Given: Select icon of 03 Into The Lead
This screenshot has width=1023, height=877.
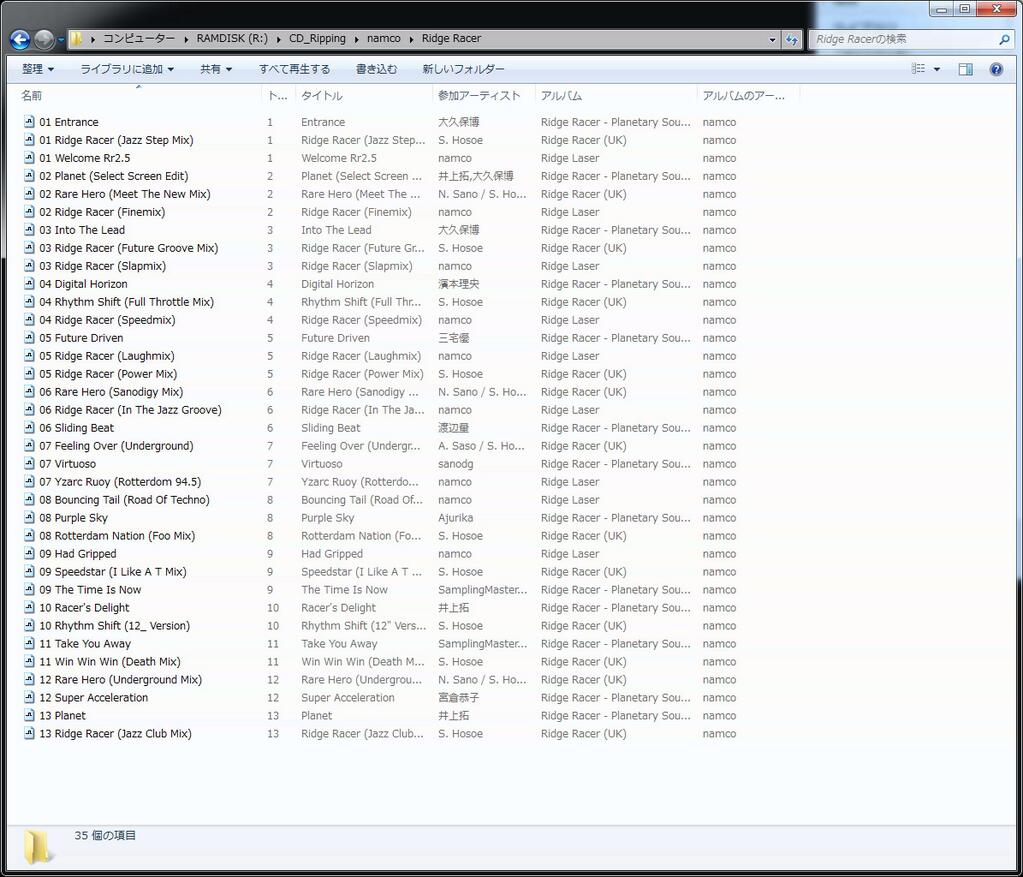Looking at the screenshot, I should tap(29, 229).
